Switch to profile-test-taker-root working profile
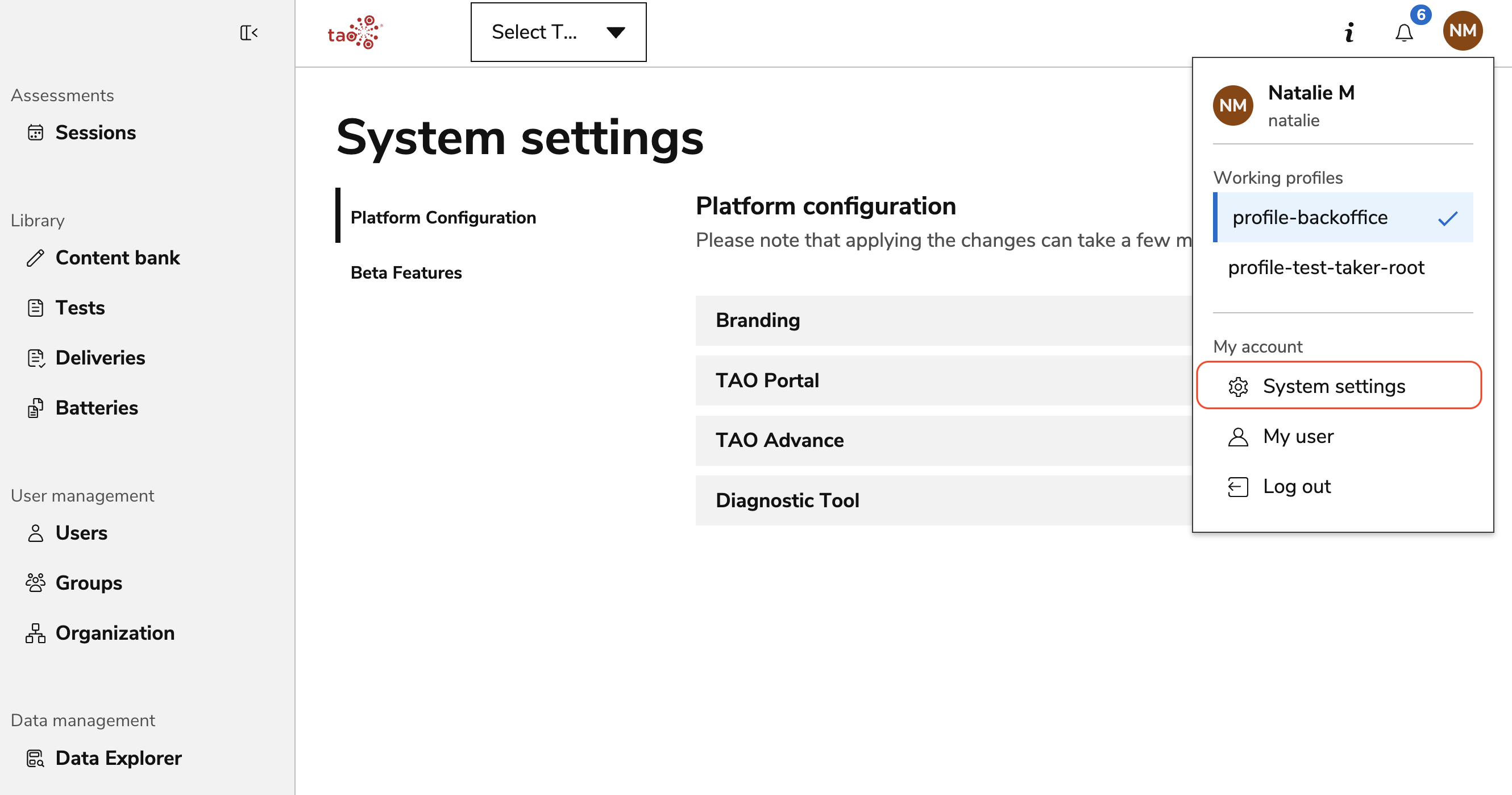The height and width of the screenshot is (795, 1512). click(x=1327, y=268)
